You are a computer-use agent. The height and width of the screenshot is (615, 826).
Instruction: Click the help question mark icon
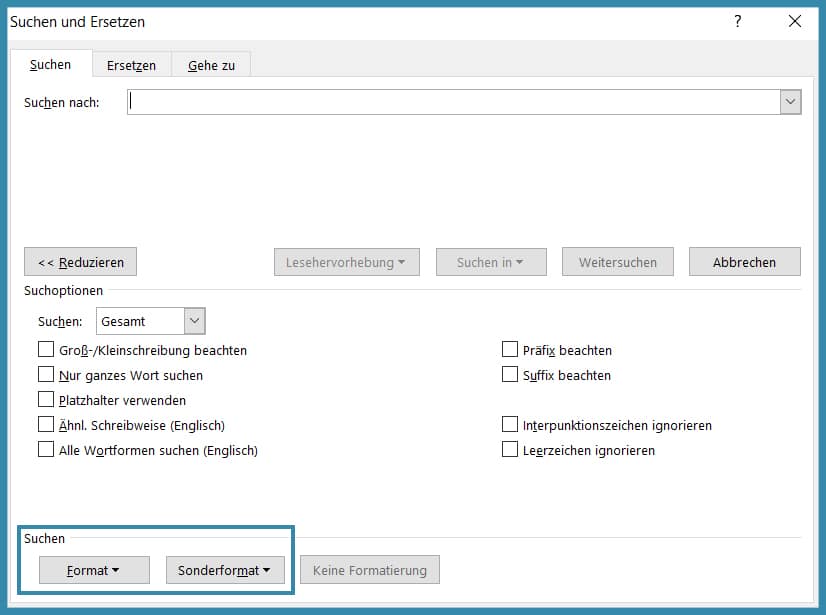[738, 21]
